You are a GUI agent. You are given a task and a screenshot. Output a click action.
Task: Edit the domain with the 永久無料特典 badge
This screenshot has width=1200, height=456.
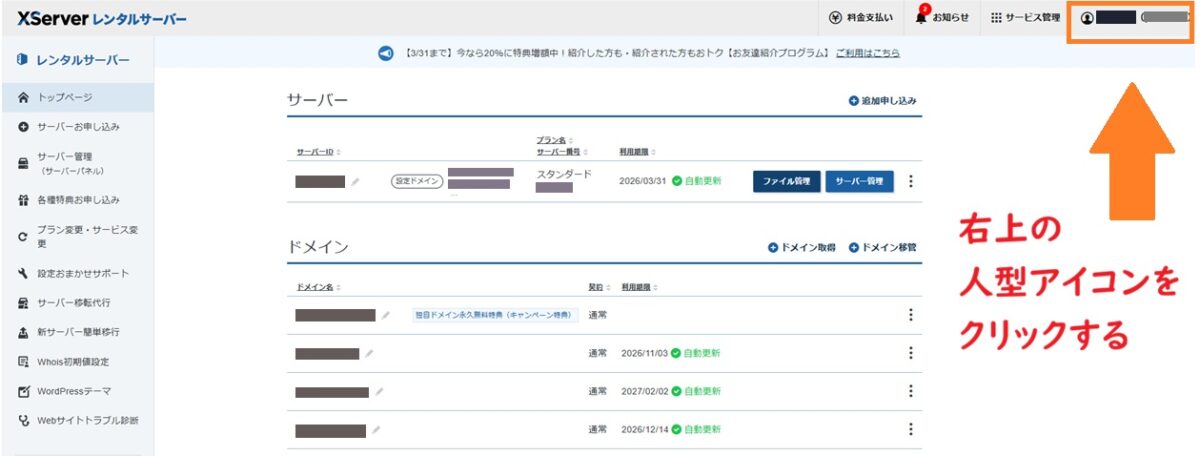386,316
